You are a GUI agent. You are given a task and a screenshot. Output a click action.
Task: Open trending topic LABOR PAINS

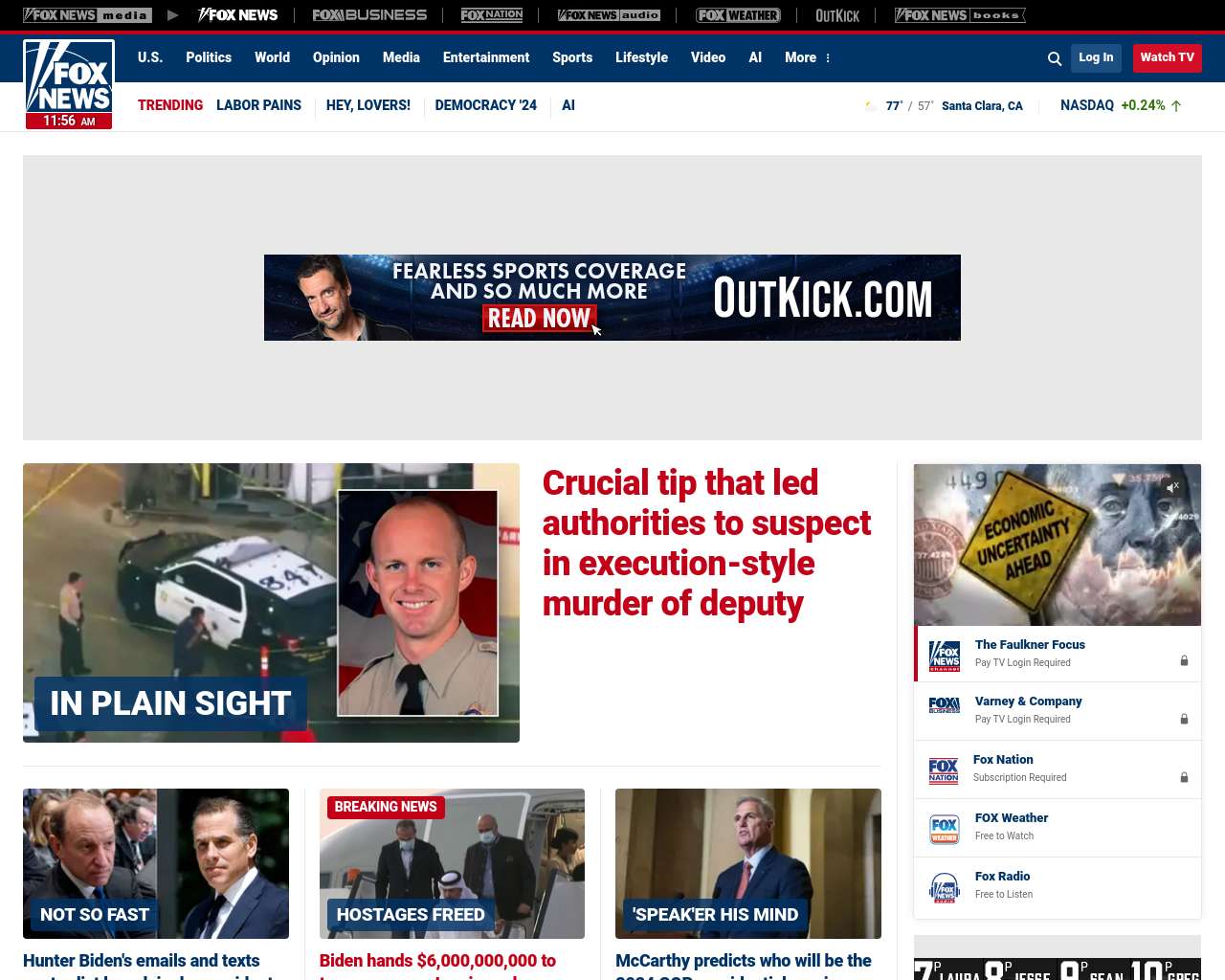click(x=258, y=105)
